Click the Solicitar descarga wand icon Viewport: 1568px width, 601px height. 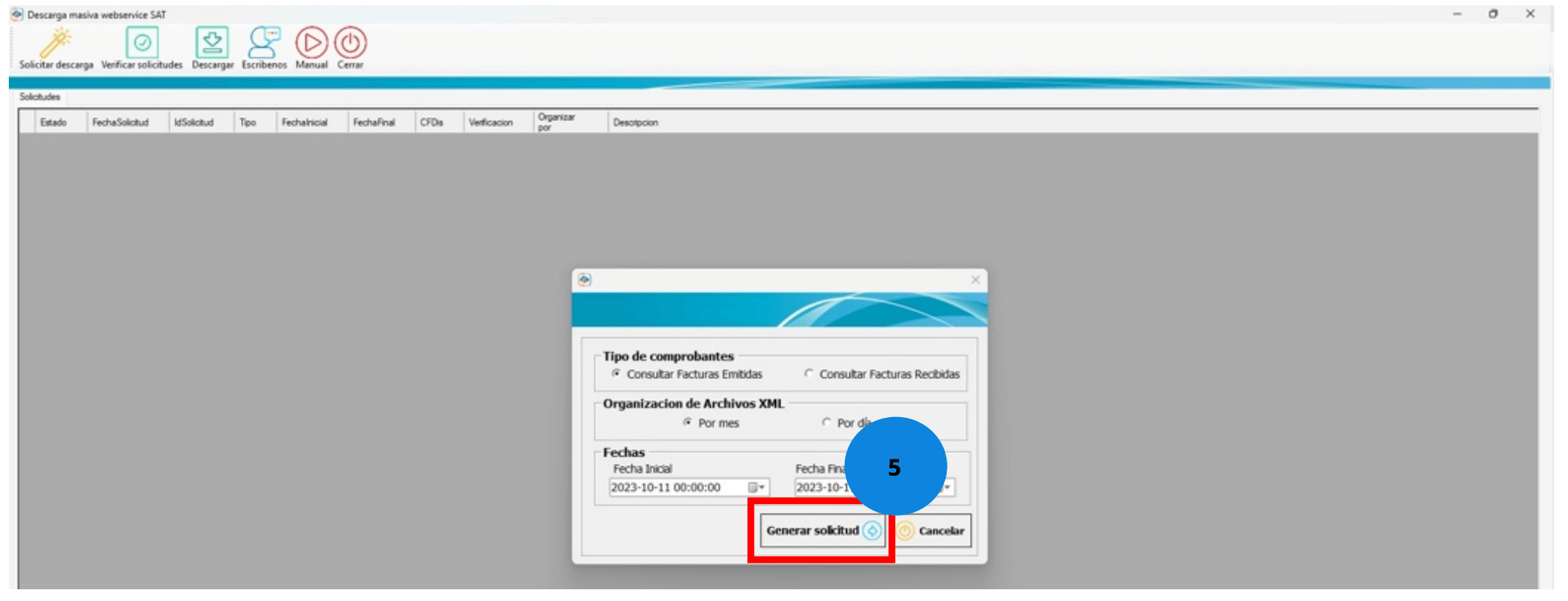point(56,43)
